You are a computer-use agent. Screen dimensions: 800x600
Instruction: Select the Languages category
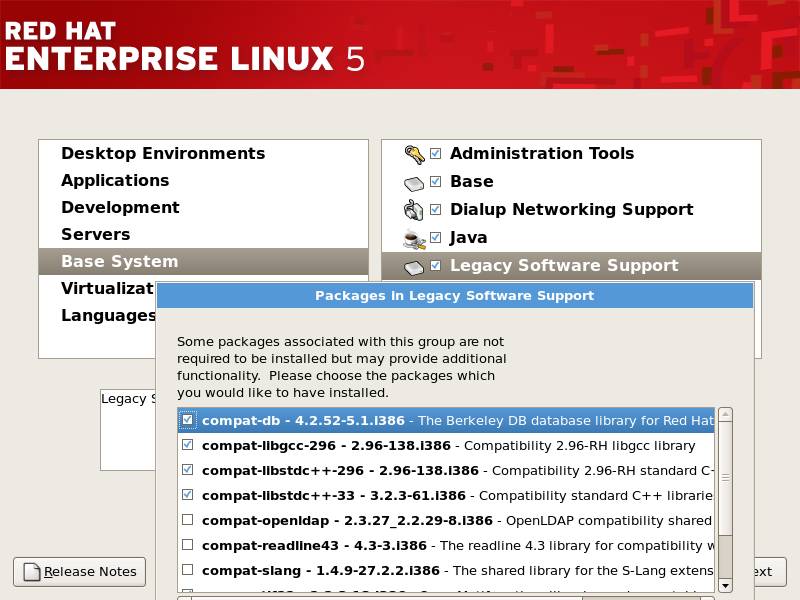(x=97, y=315)
